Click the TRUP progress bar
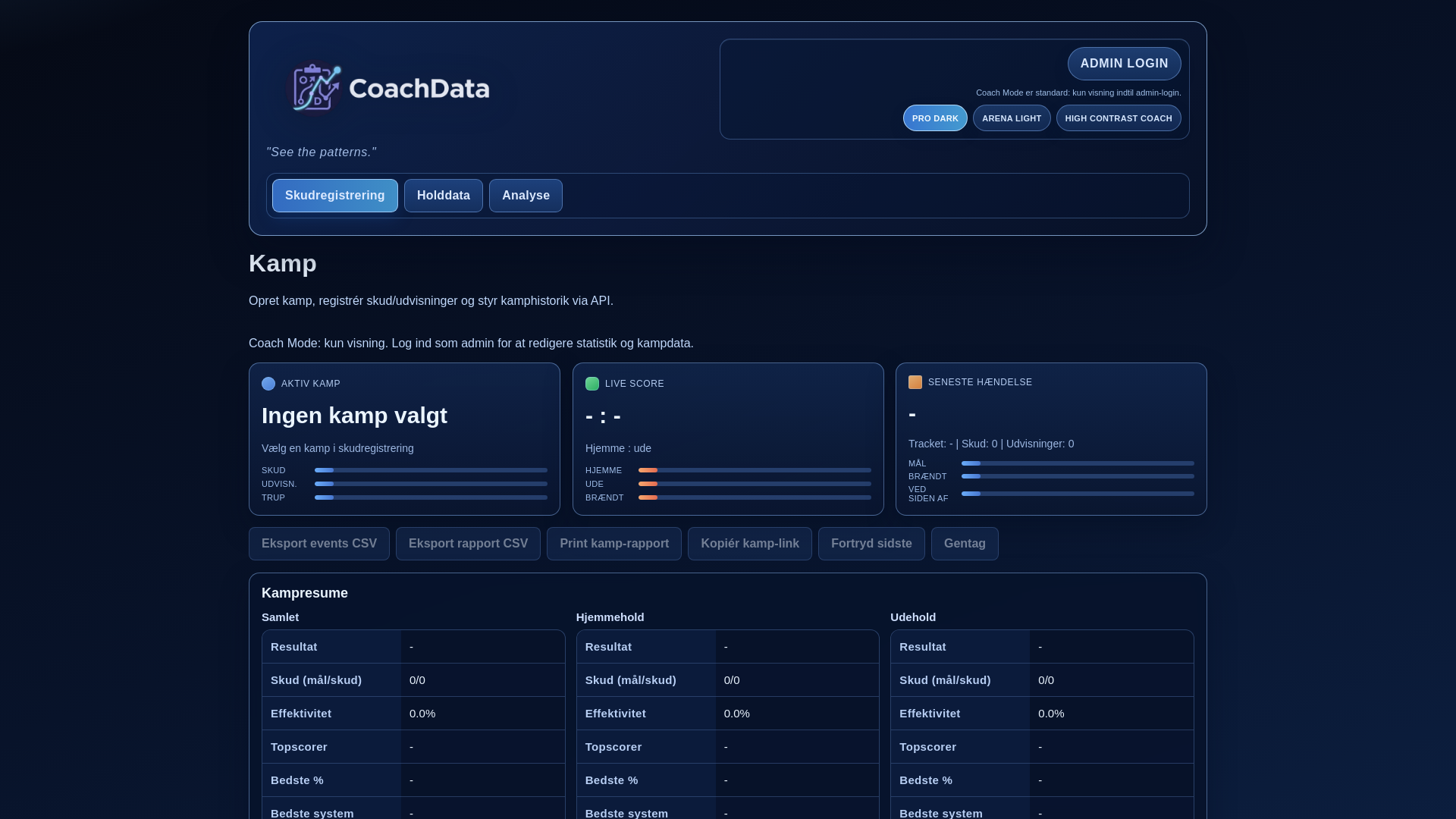 [x=431, y=497]
